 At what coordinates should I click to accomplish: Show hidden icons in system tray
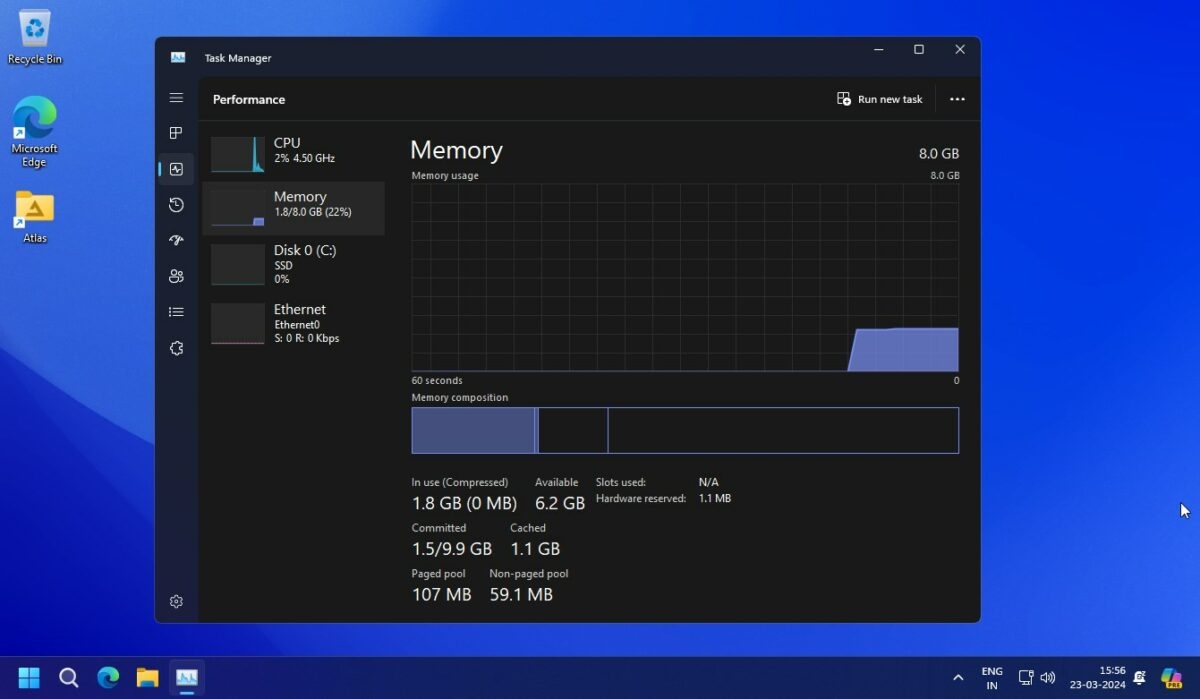point(958,678)
